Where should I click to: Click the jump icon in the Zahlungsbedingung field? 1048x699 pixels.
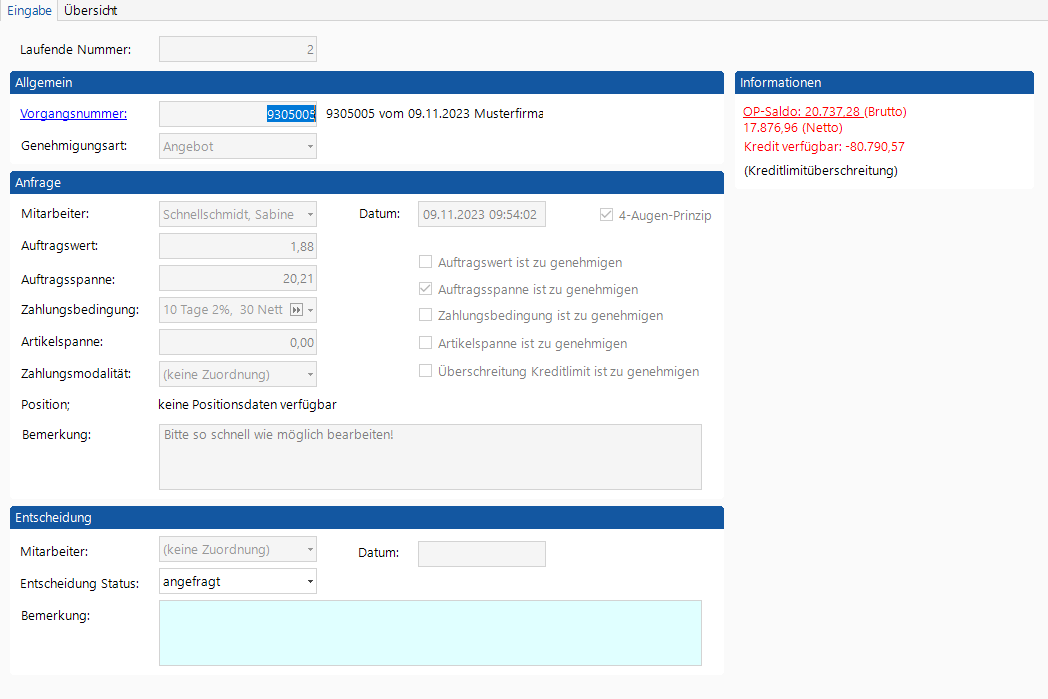(x=296, y=310)
